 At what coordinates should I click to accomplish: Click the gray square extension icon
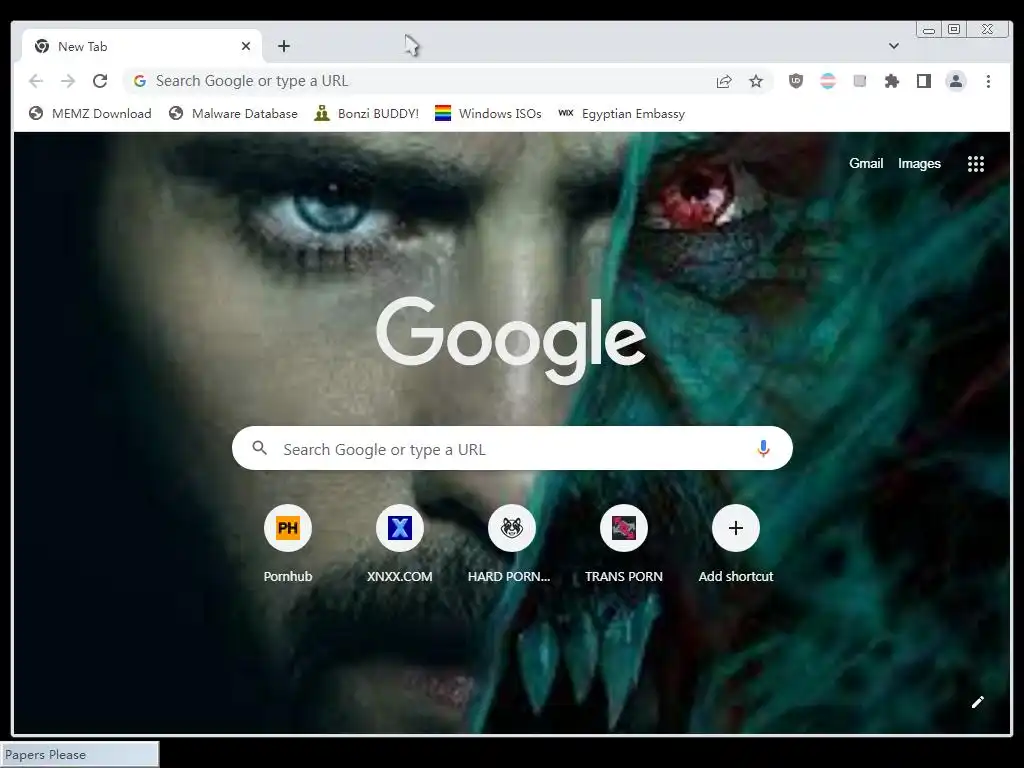859,81
